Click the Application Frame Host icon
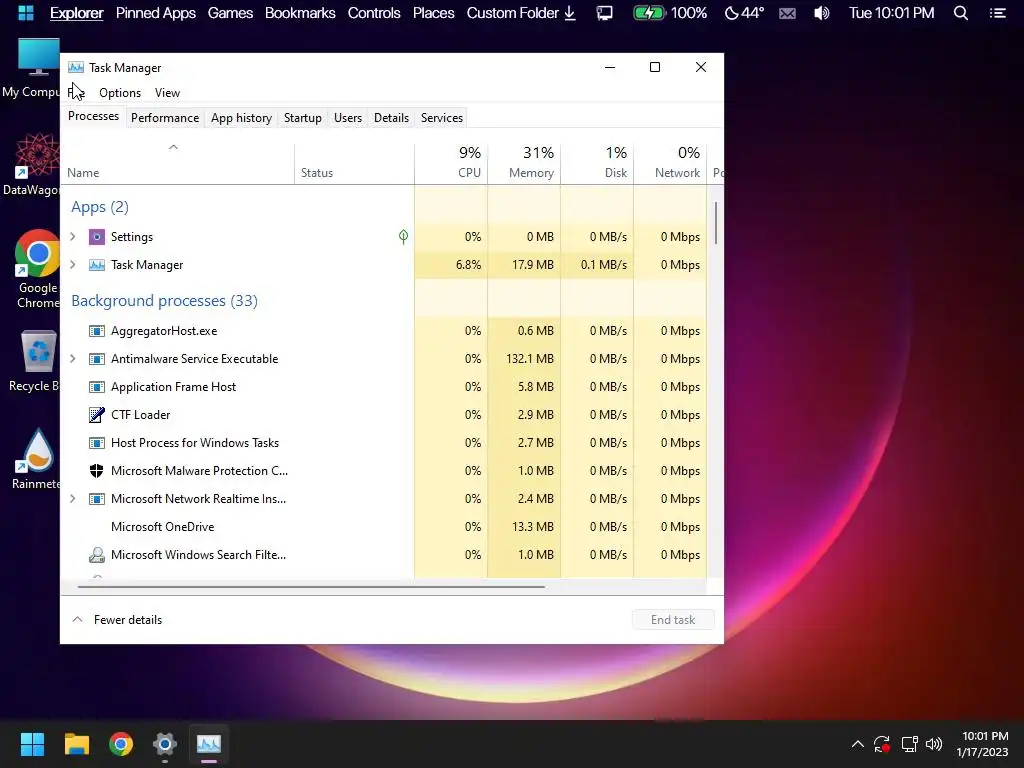The image size is (1024, 768). pos(97,387)
